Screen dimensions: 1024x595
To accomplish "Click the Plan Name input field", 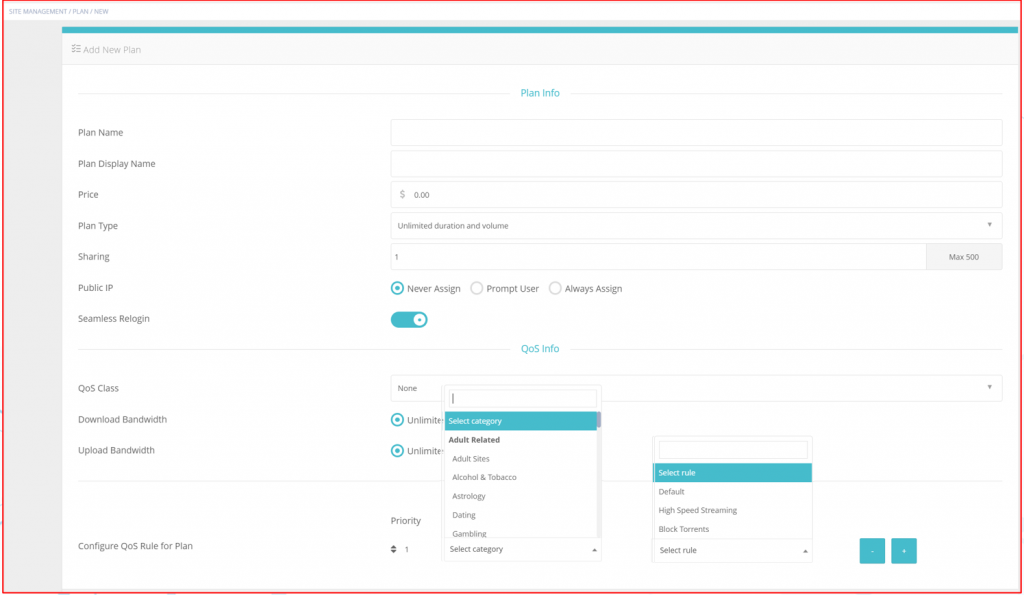I will coord(696,132).
